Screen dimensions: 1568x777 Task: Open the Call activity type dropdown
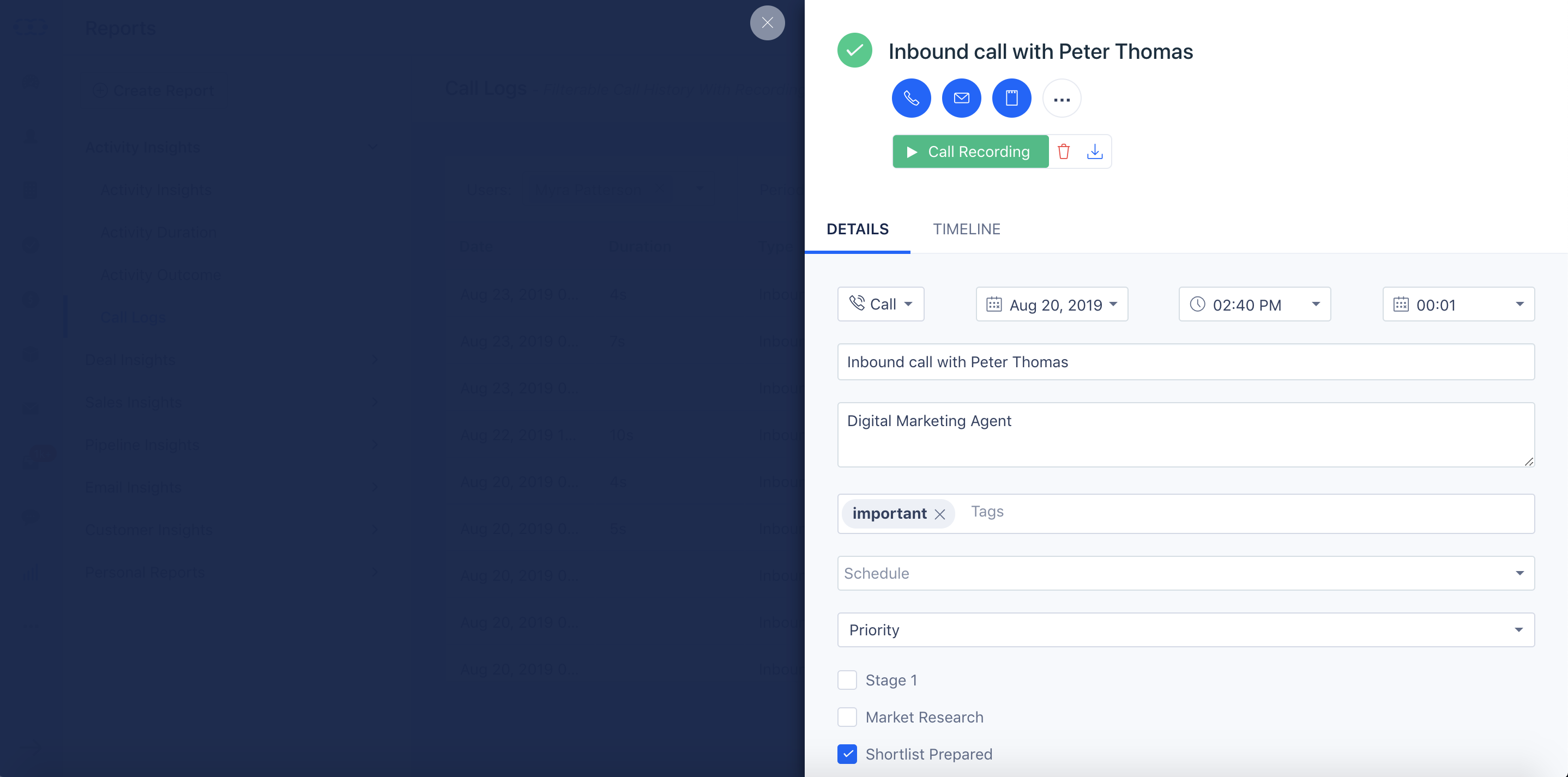[x=881, y=304]
